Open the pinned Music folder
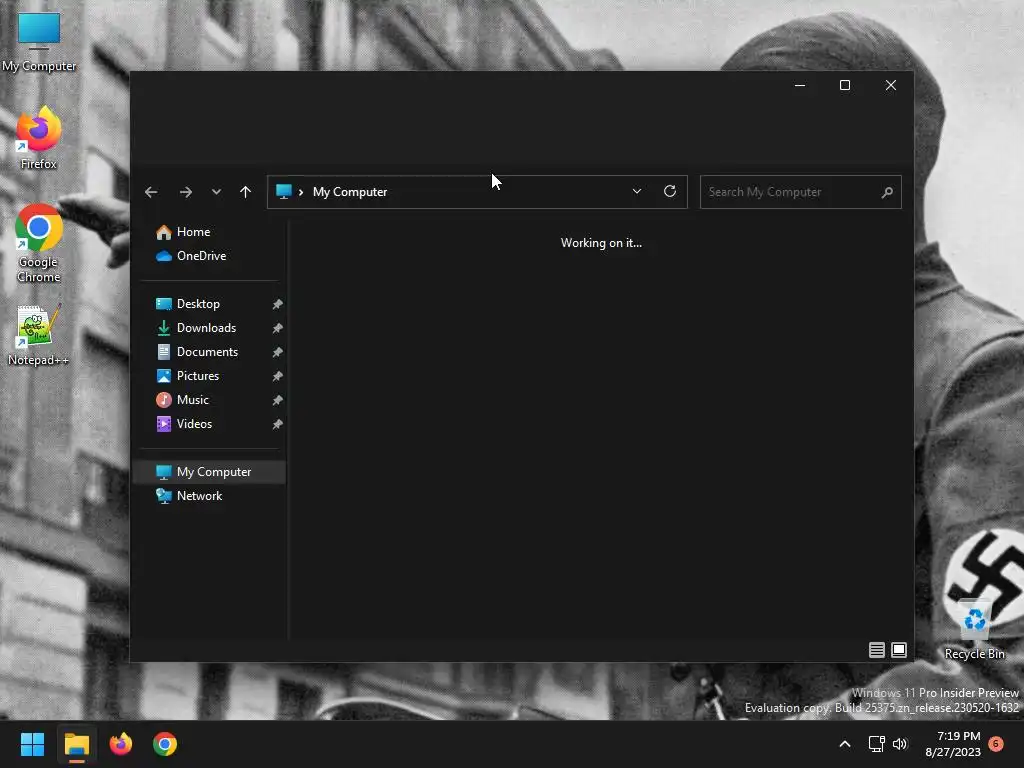Screen dimensions: 1024x768 point(182,400)
